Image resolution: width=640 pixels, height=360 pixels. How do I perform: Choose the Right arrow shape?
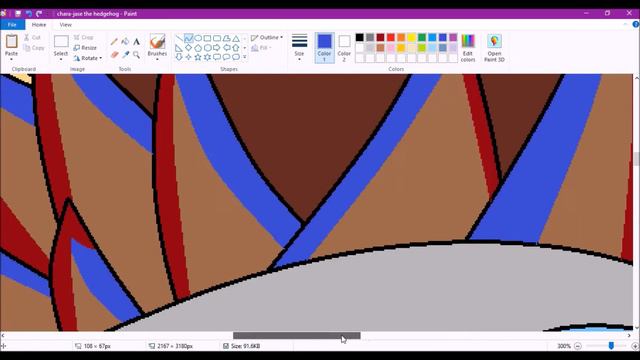click(x=217, y=48)
